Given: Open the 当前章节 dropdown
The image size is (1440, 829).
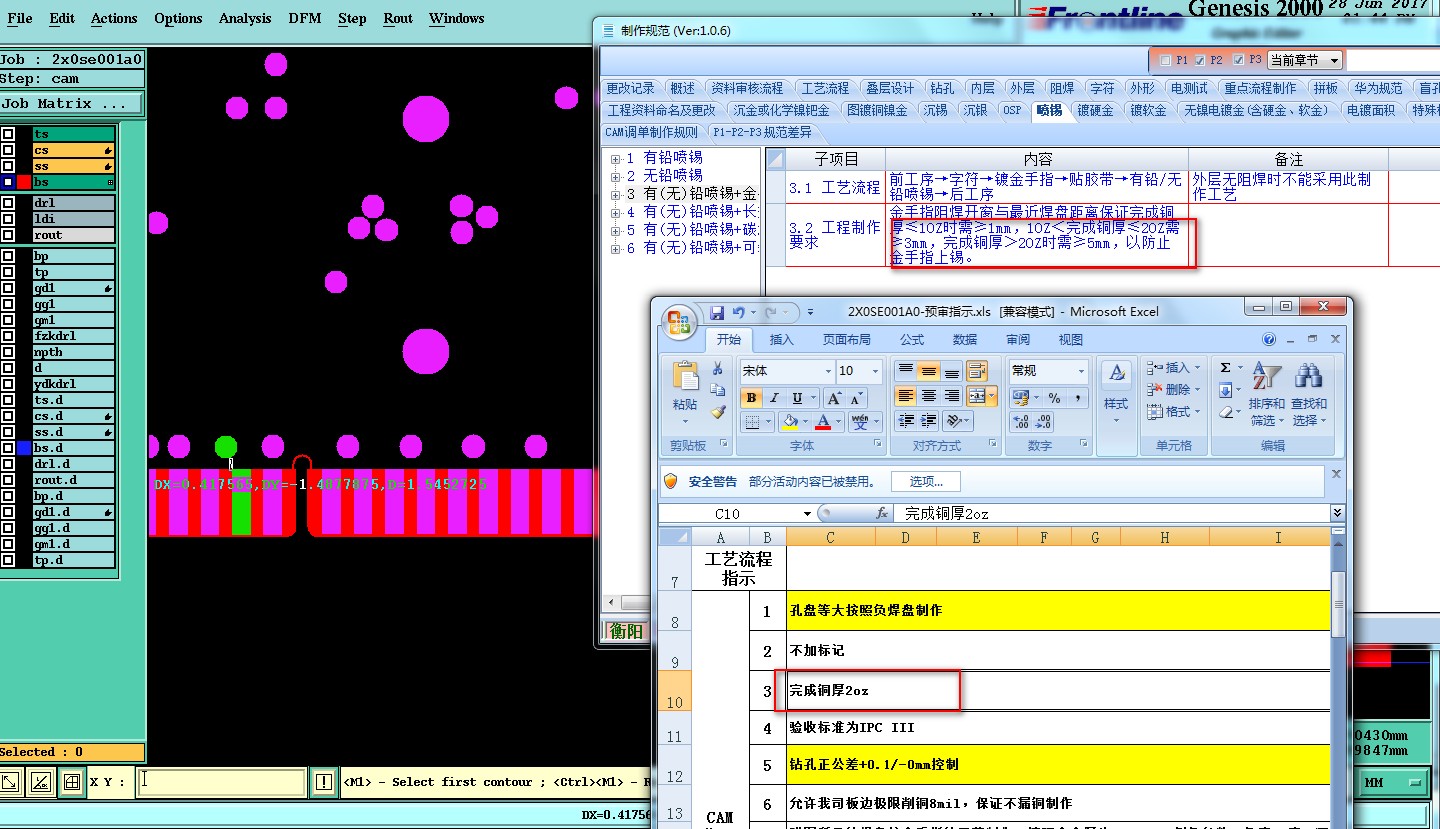Looking at the screenshot, I should point(1304,60).
